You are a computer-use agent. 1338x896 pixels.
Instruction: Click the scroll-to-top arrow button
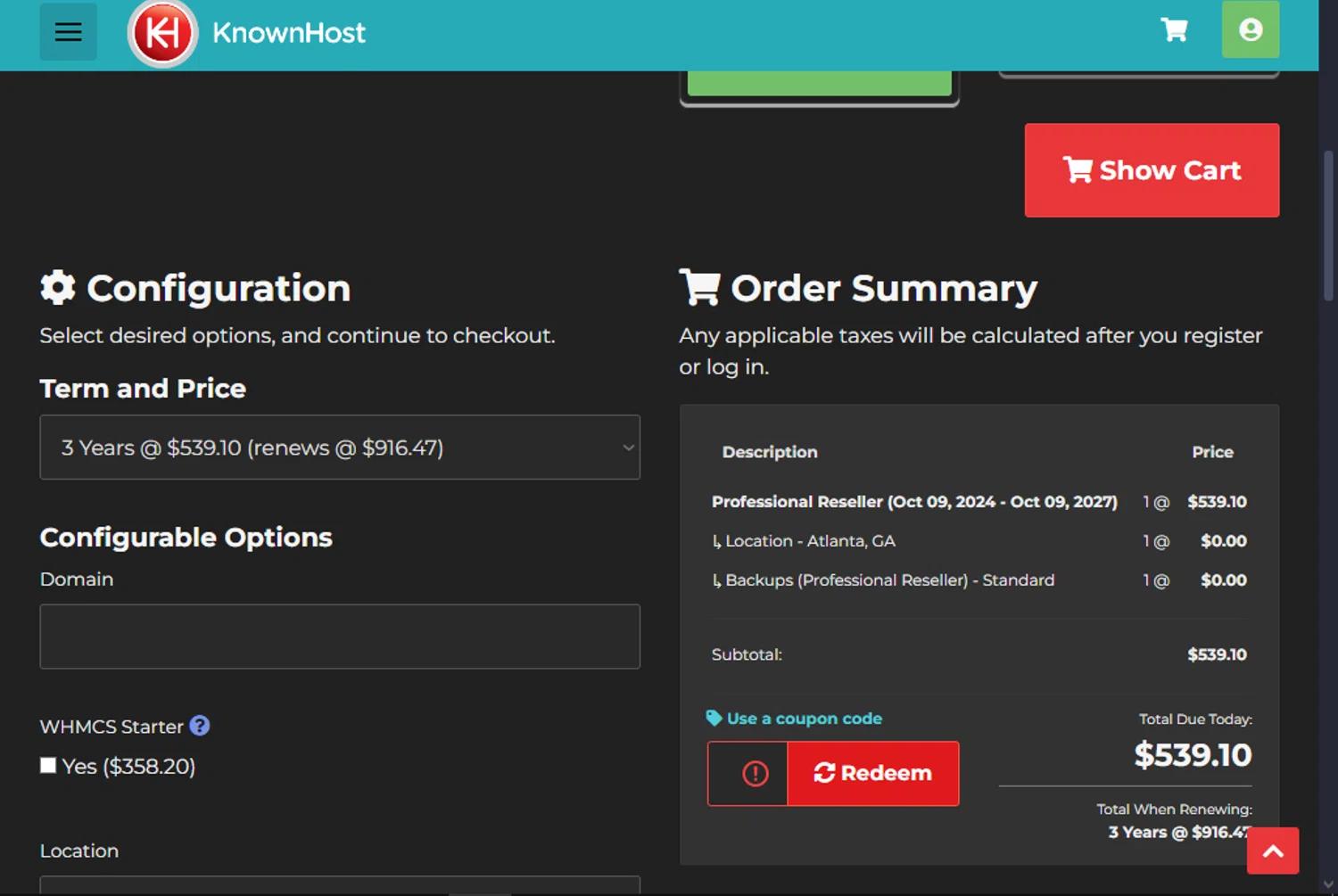pos(1273,851)
